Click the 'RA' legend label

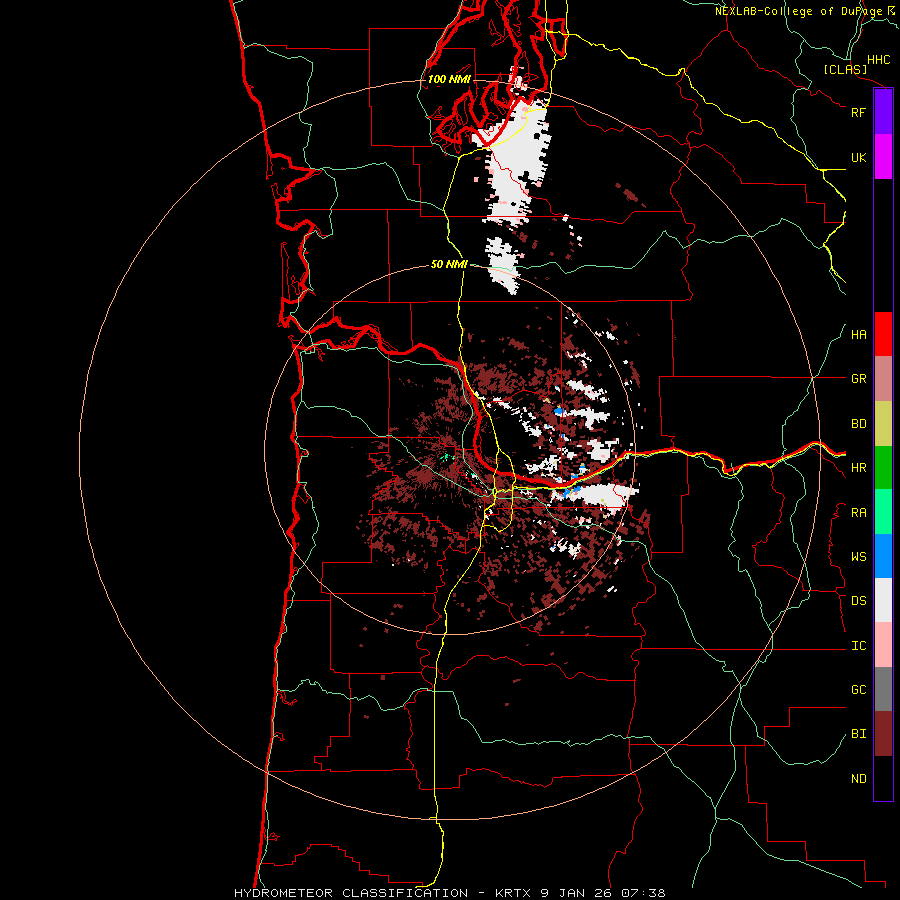[858, 513]
